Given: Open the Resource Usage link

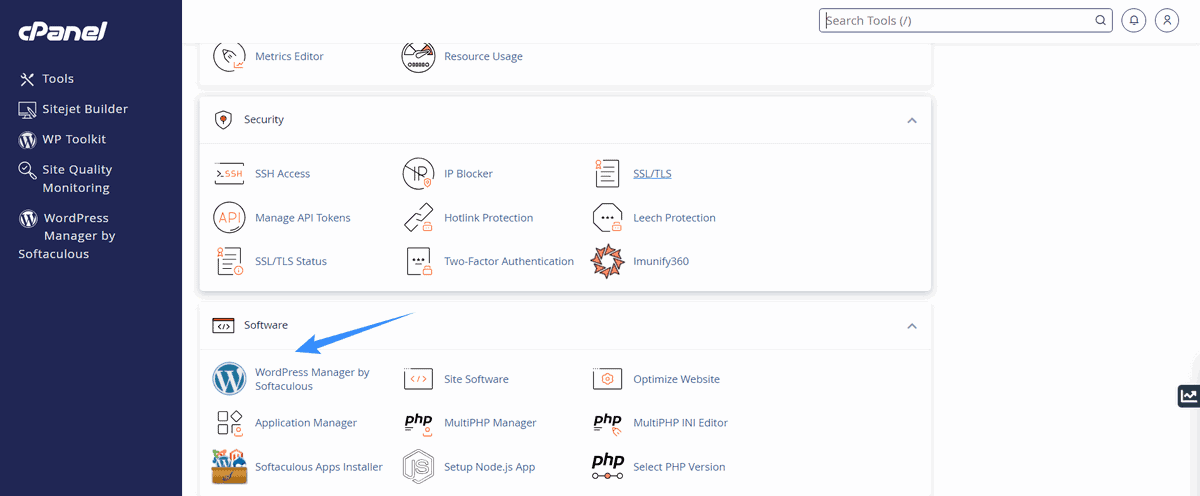Looking at the screenshot, I should point(483,57).
